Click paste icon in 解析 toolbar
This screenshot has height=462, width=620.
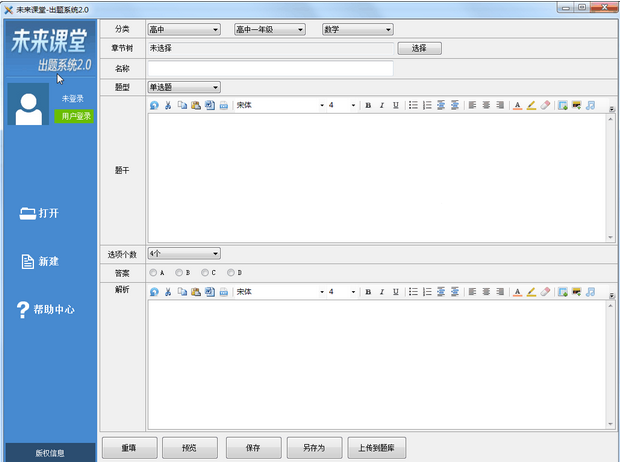click(196, 292)
